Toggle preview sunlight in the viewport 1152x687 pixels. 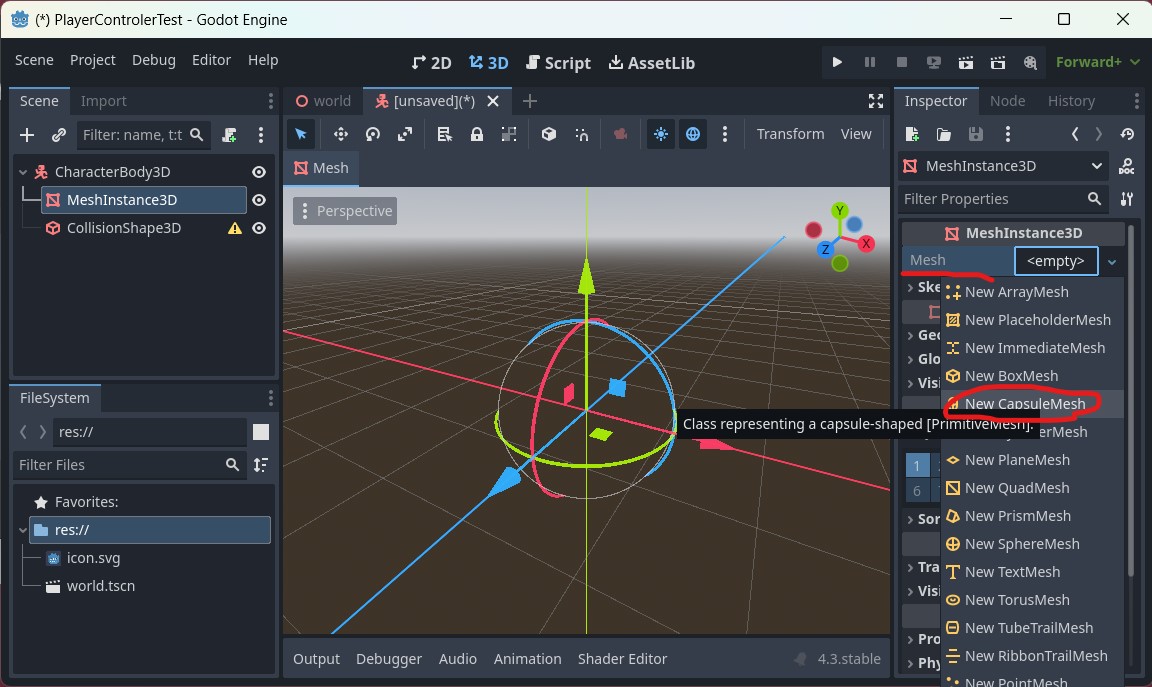coord(660,133)
